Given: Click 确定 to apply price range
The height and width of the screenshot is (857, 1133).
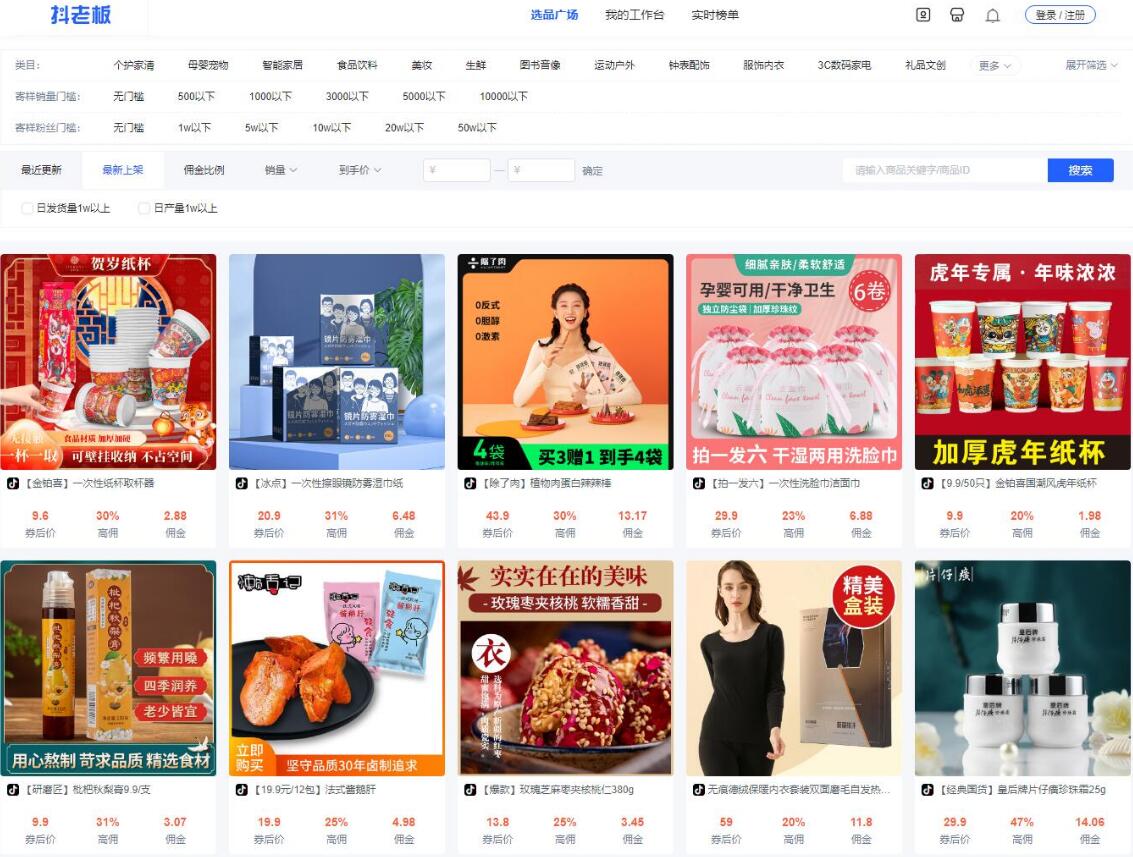Looking at the screenshot, I should [x=592, y=171].
